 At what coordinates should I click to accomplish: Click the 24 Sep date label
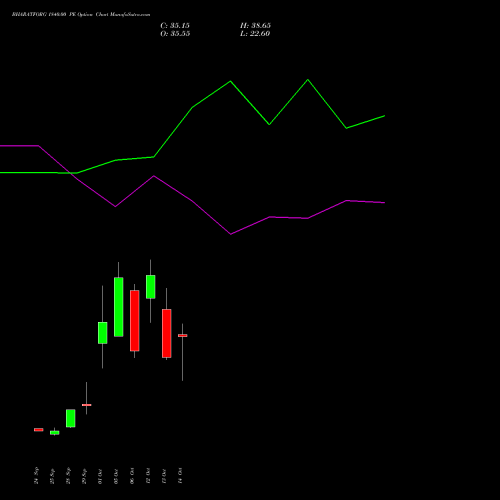(36, 476)
